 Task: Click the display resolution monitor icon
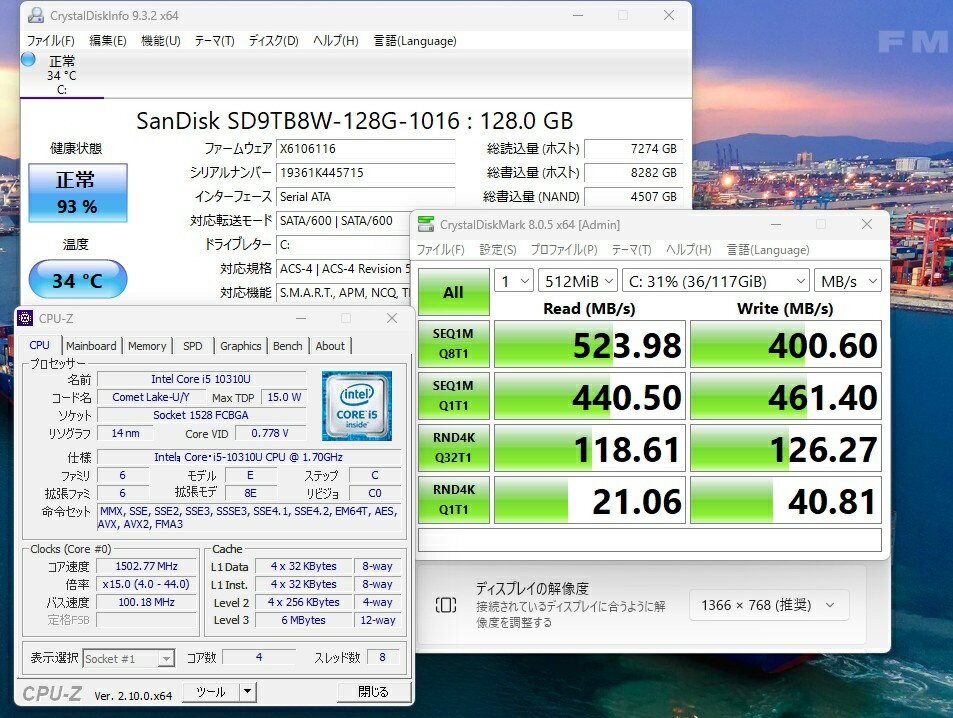click(x=446, y=605)
